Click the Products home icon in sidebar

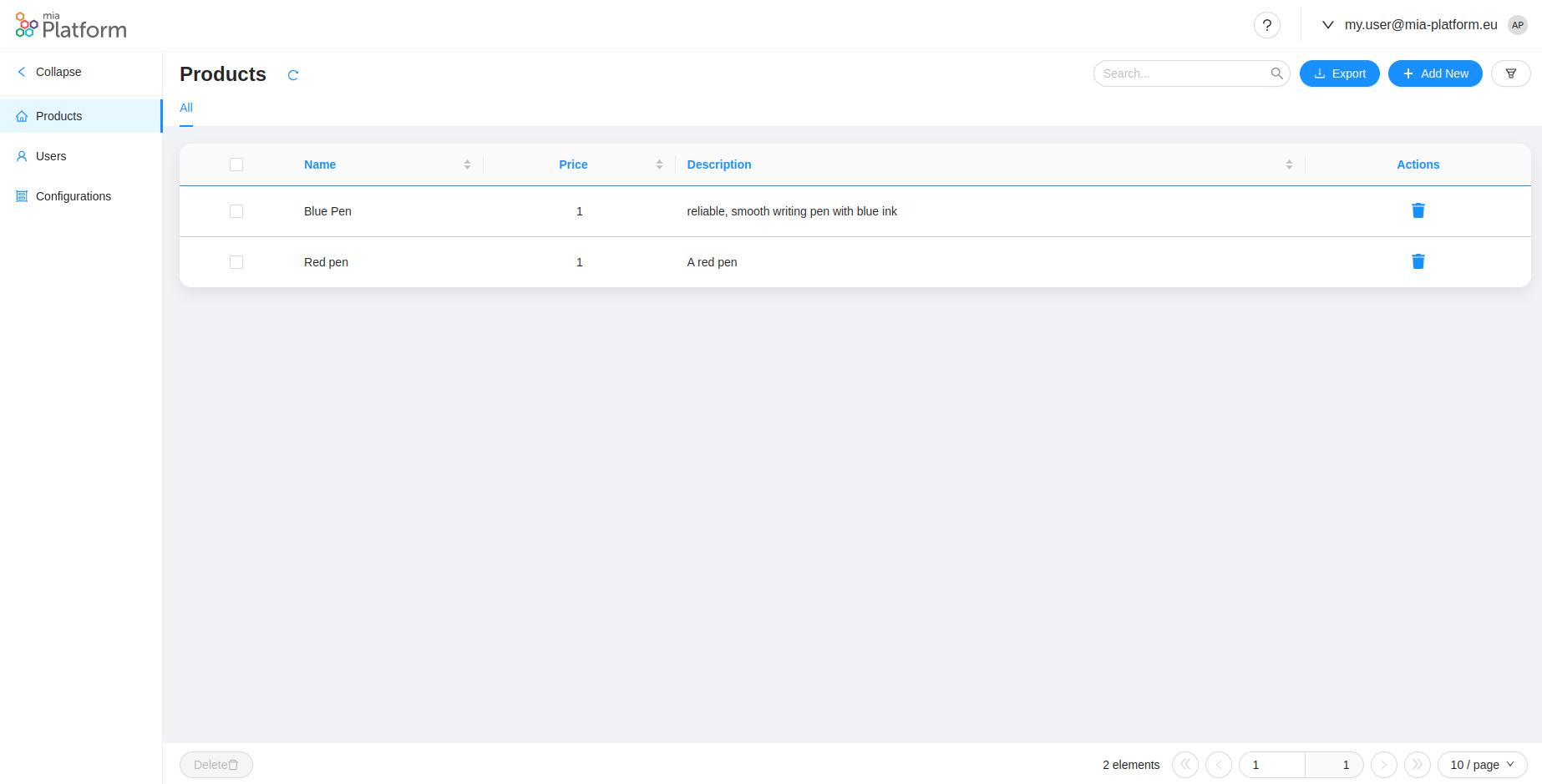(22, 116)
